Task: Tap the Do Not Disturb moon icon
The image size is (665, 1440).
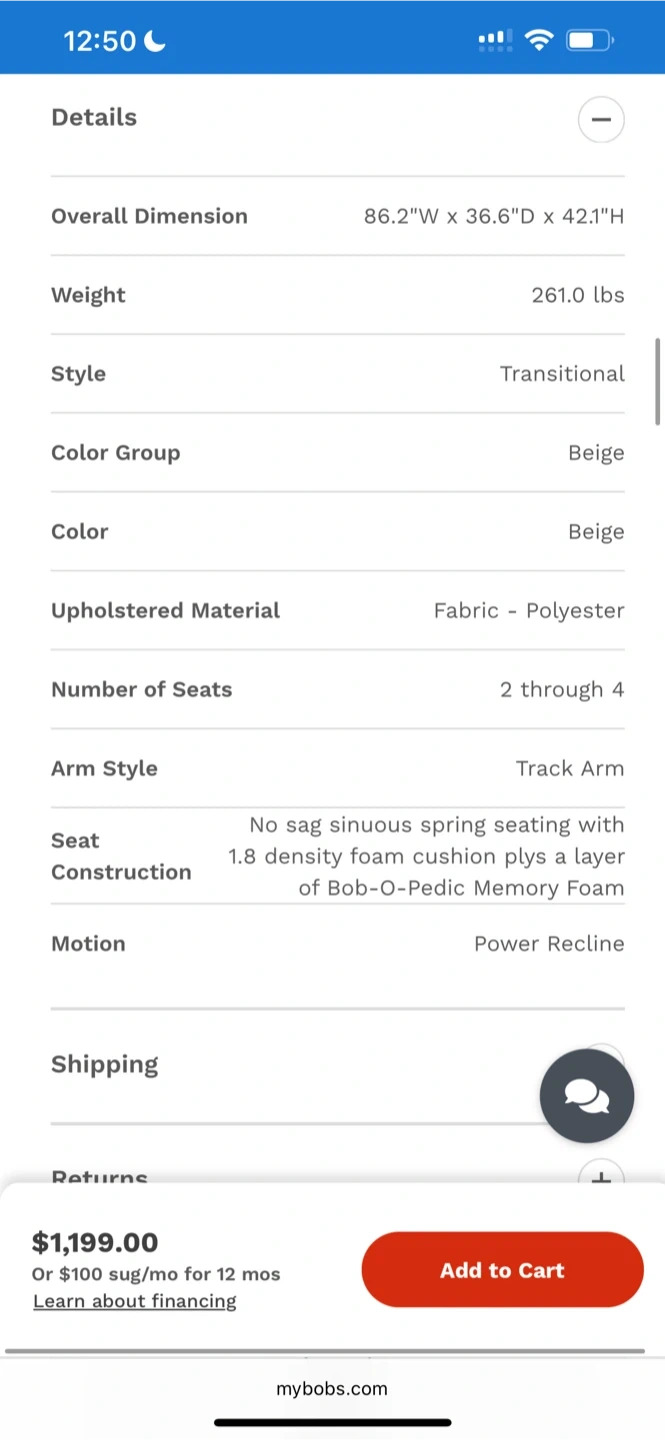Action: 155,40
